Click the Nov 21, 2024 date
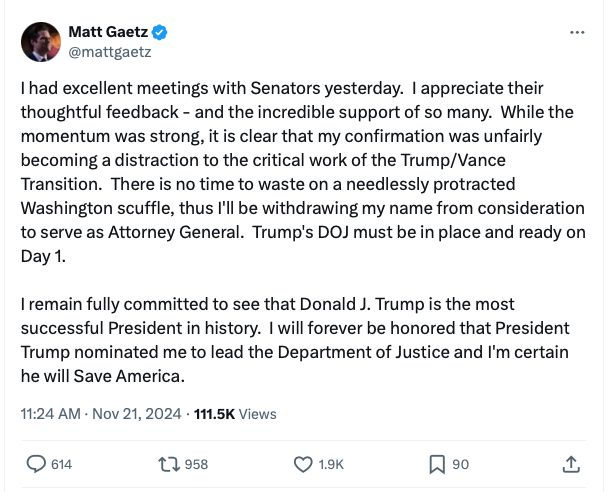 pyautogui.click(x=137, y=414)
